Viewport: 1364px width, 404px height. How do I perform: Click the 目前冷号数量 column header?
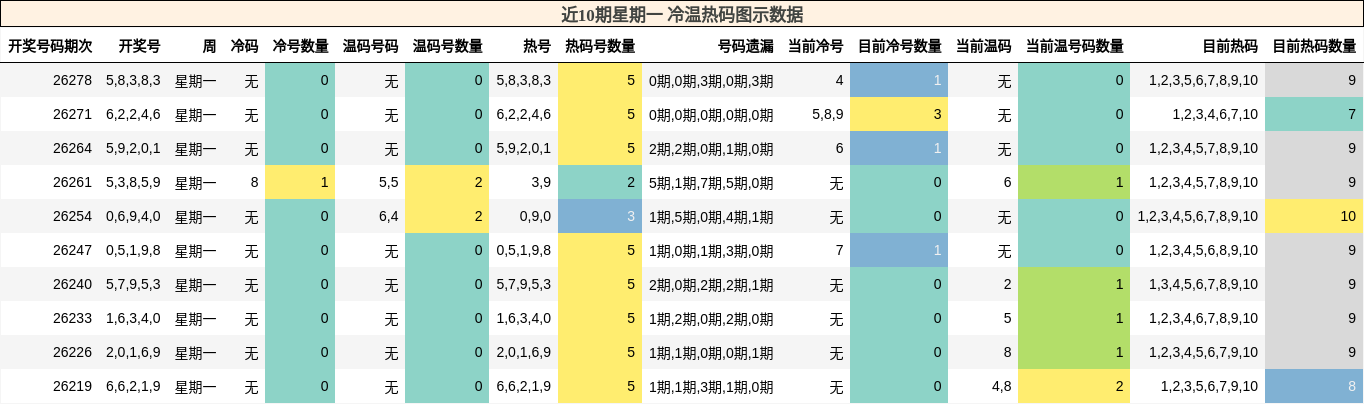pyautogui.click(x=900, y=46)
